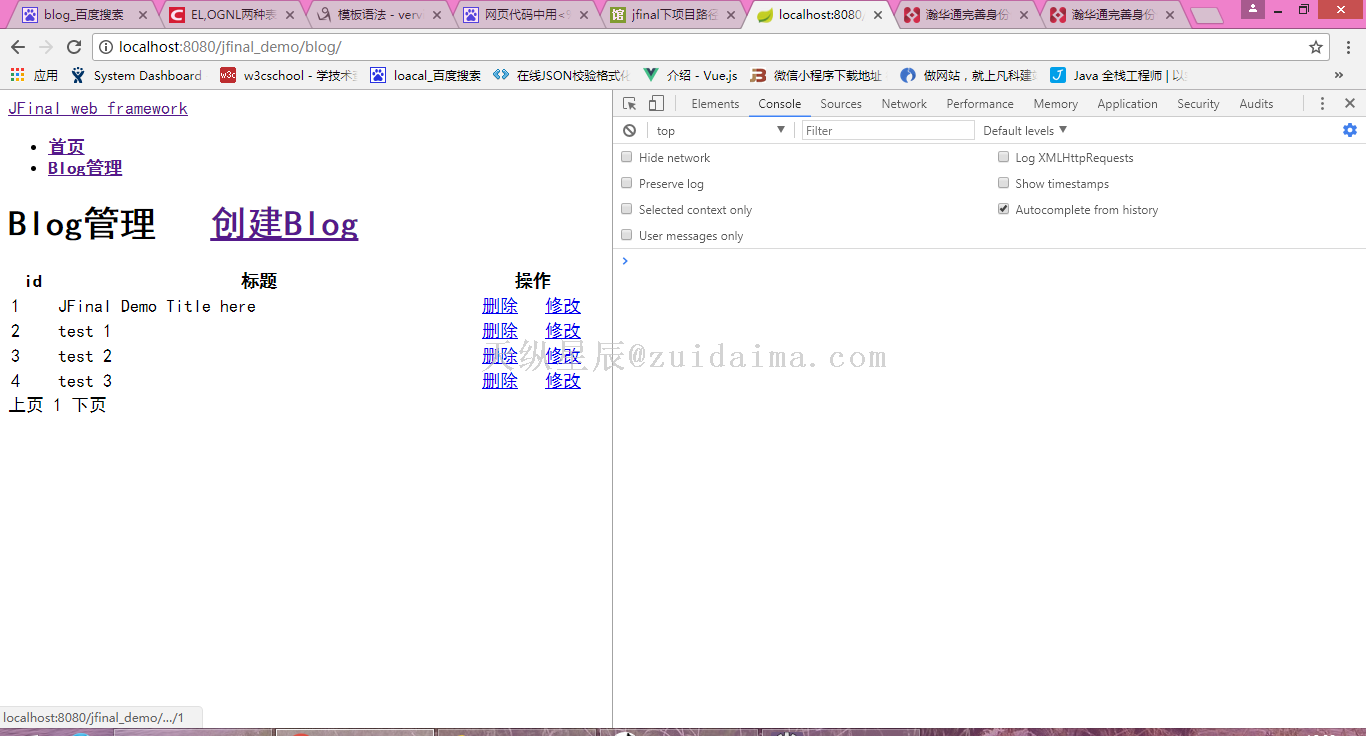
Task: Open the 介绍 - Vue.js bookmark
Action: coord(691,75)
